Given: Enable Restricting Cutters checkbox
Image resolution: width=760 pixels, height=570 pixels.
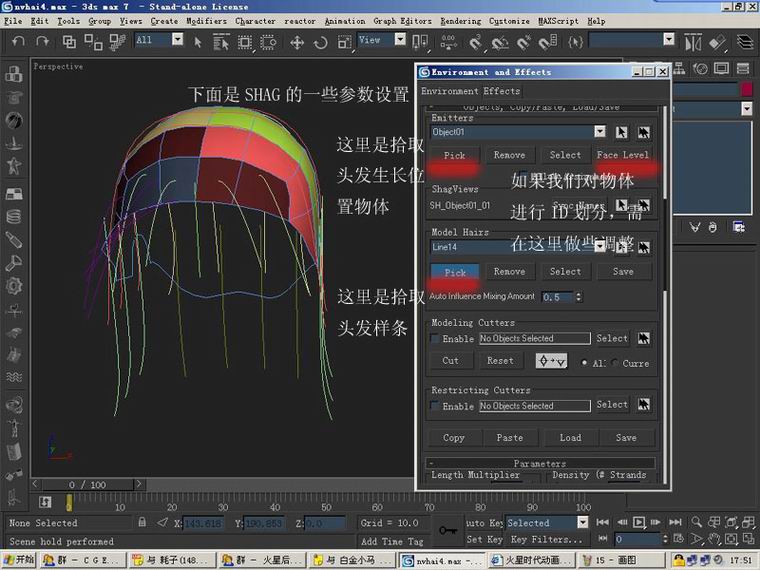Looking at the screenshot, I should tap(435, 406).
